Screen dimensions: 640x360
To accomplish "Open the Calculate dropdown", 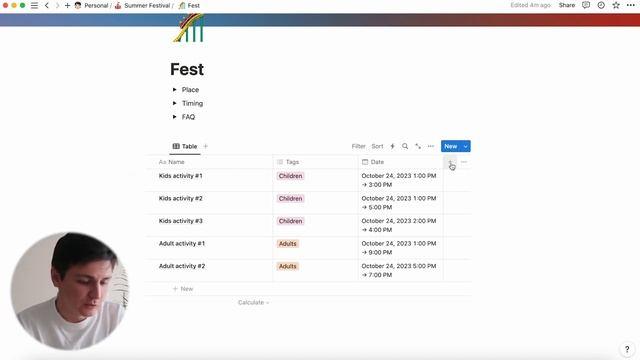I will point(253,302).
